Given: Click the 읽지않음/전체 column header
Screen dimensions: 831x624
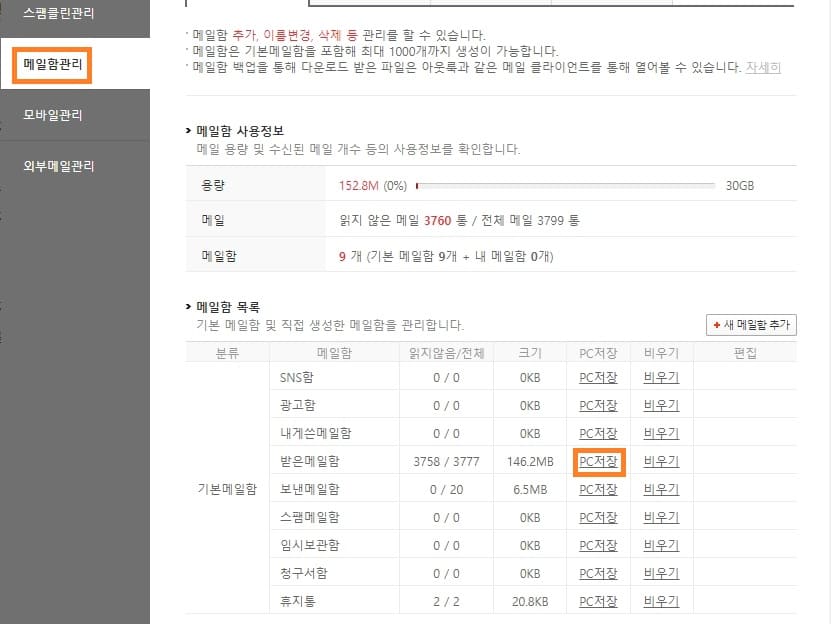Looking at the screenshot, I should click(x=446, y=353).
